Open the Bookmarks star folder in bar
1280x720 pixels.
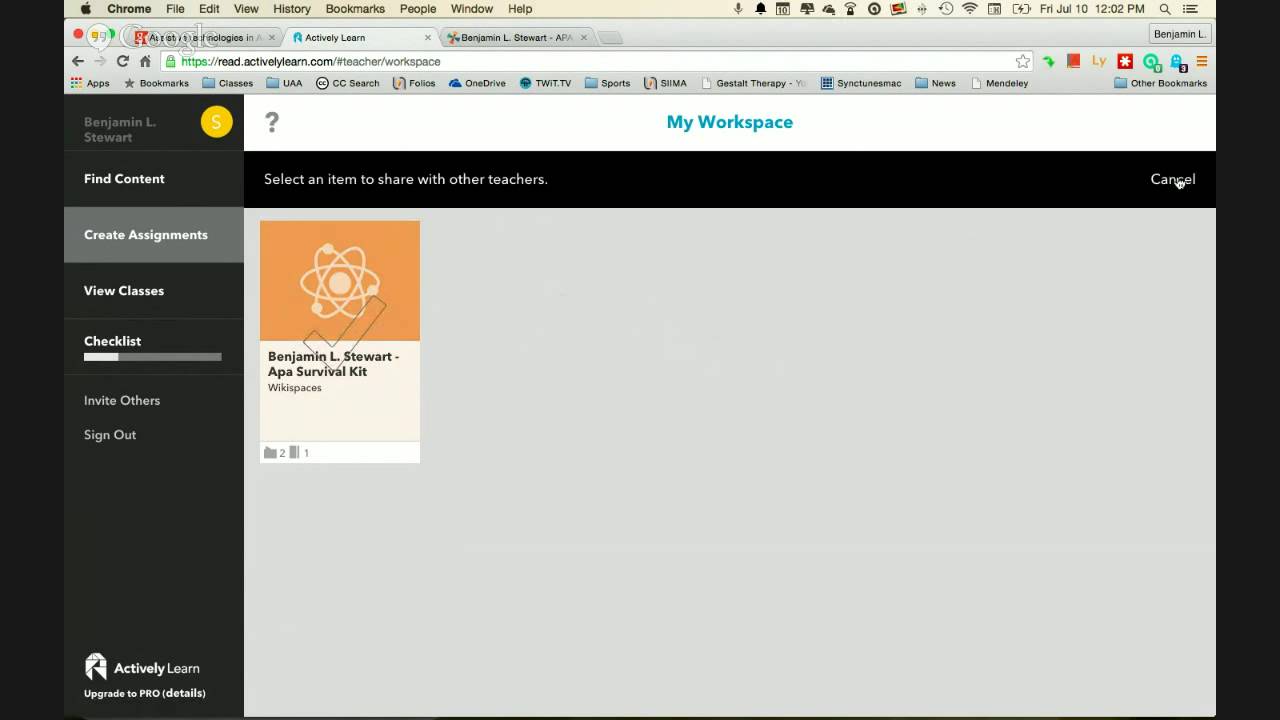coord(156,83)
